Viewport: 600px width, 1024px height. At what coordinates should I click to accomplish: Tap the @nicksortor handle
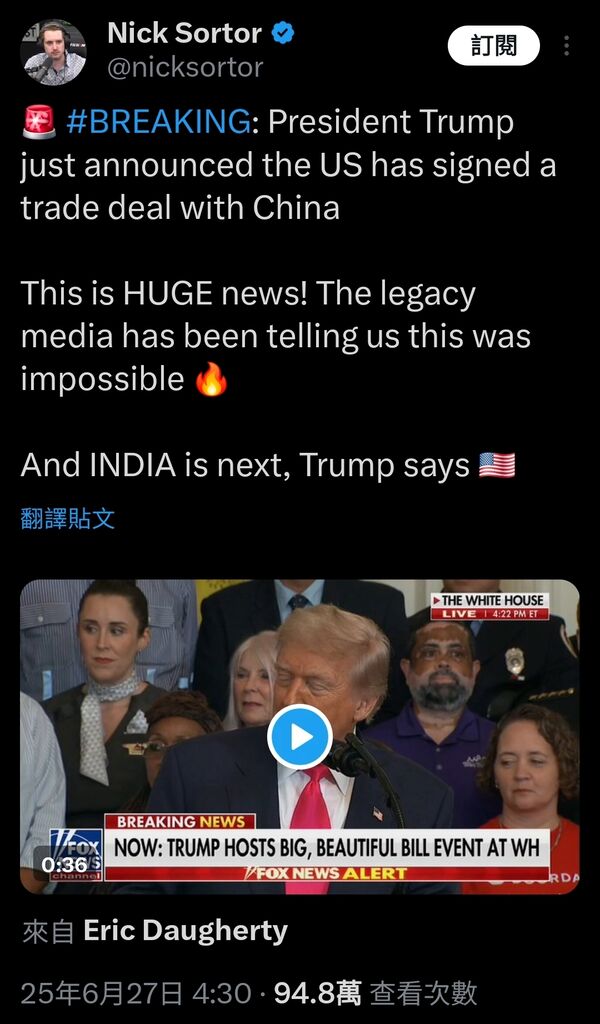pos(185,67)
